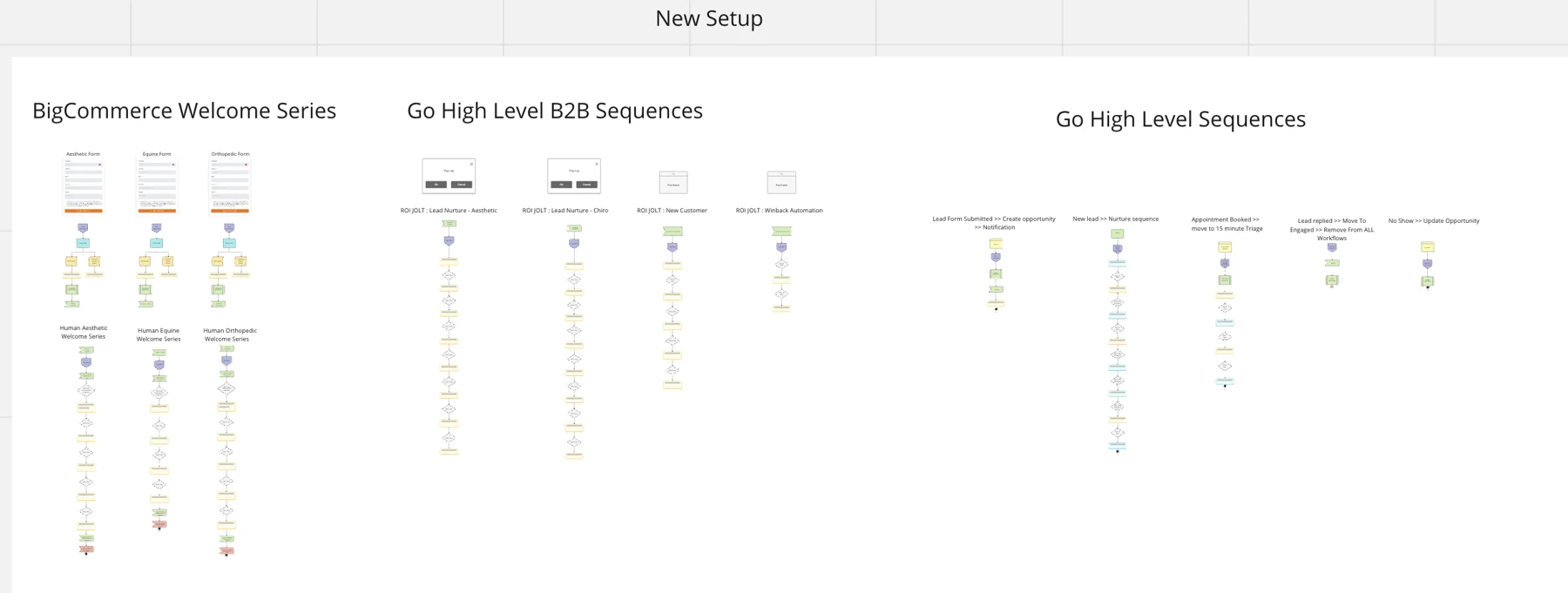Click the ROI JOLT Lead Nurture - Aesthetic label
The image size is (1568, 593).
click(x=449, y=210)
